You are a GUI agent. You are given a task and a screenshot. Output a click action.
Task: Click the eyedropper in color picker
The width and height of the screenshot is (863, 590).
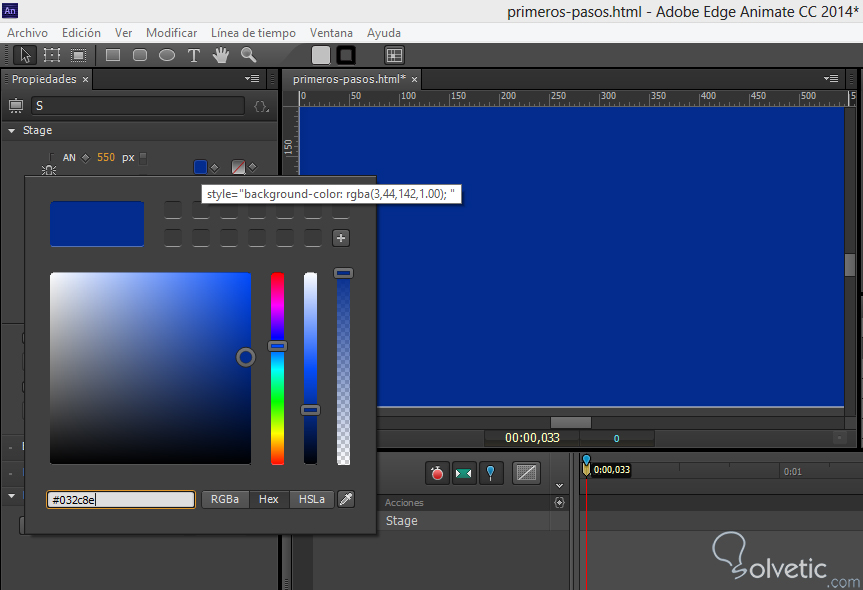click(346, 499)
